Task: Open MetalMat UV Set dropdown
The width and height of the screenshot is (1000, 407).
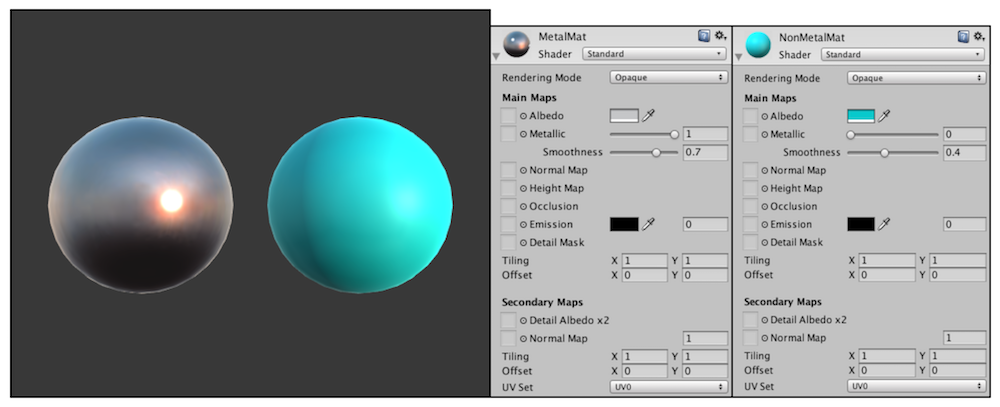Action: tap(668, 387)
